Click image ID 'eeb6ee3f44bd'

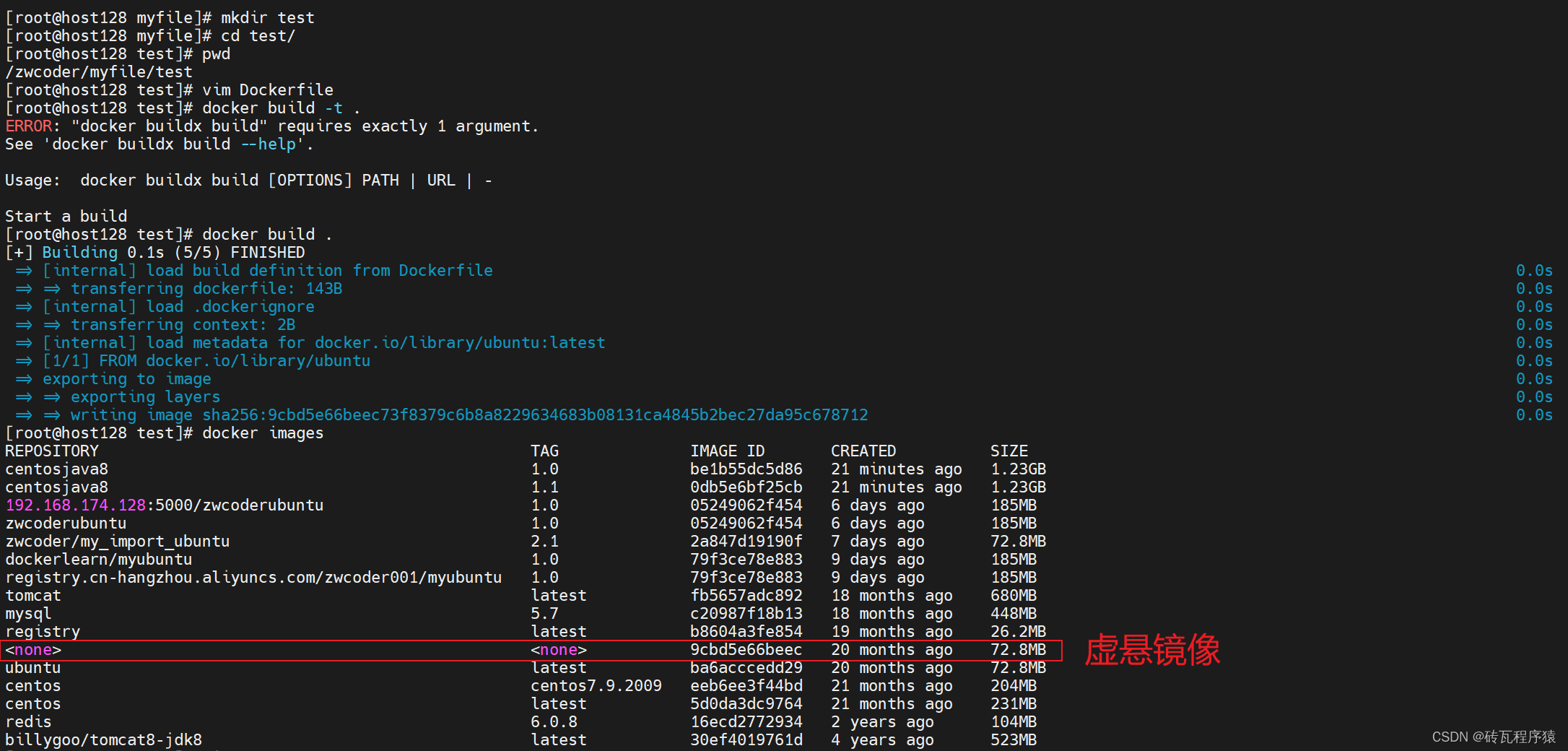(x=746, y=685)
